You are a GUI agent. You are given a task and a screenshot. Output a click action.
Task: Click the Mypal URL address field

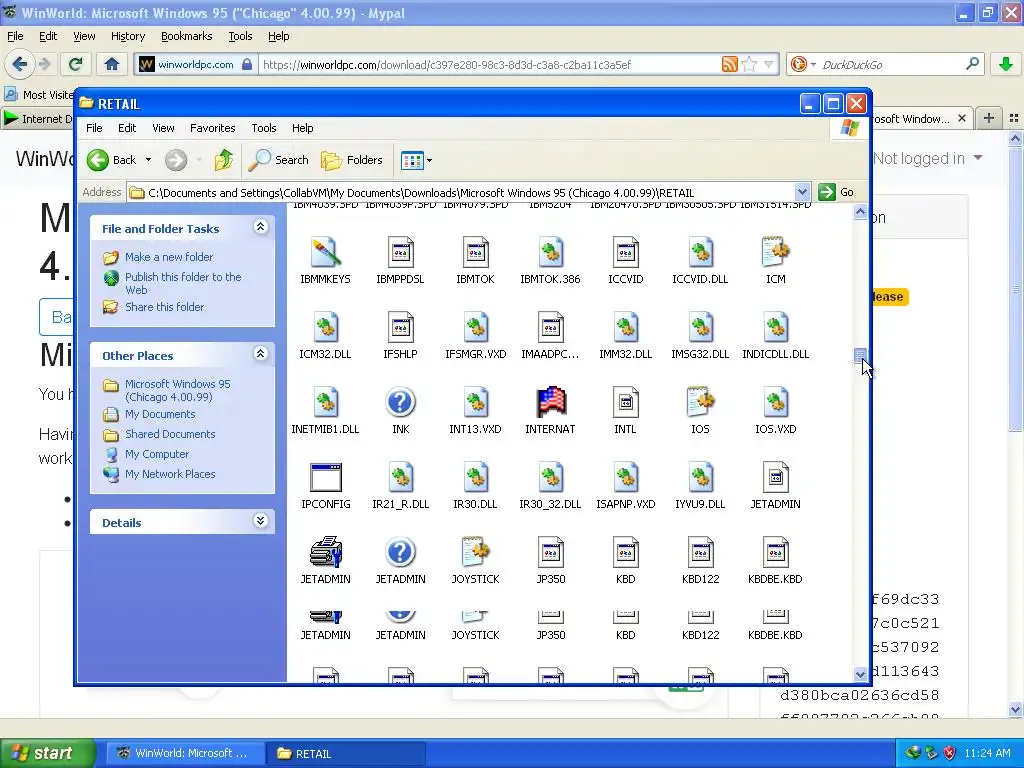click(x=489, y=64)
